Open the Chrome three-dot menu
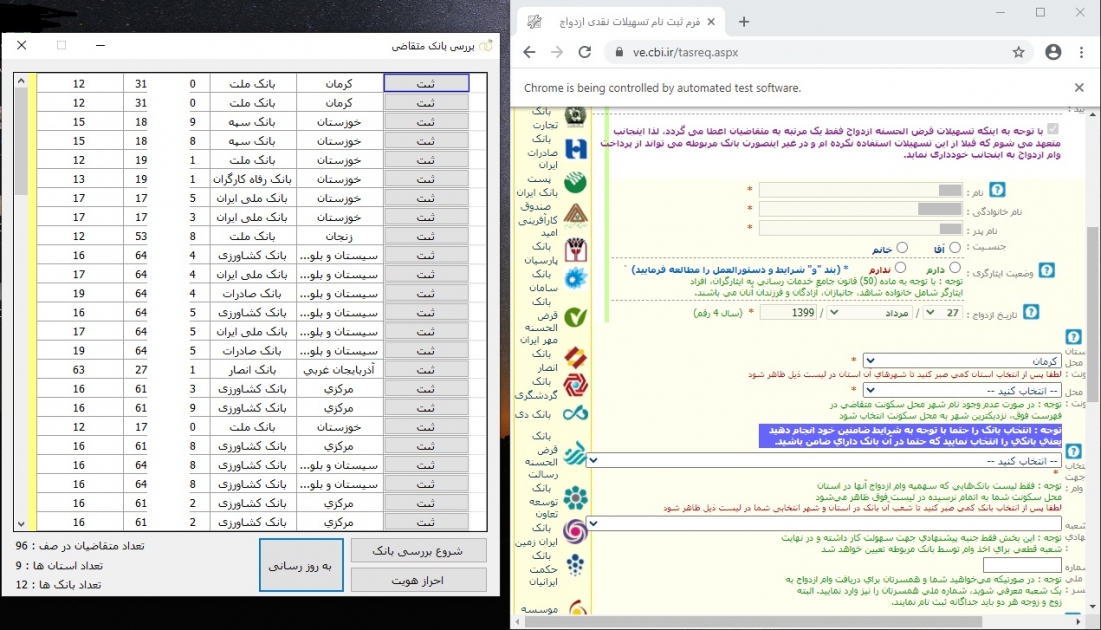This screenshot has height=630, width=1101. (x=1081, y=52)
